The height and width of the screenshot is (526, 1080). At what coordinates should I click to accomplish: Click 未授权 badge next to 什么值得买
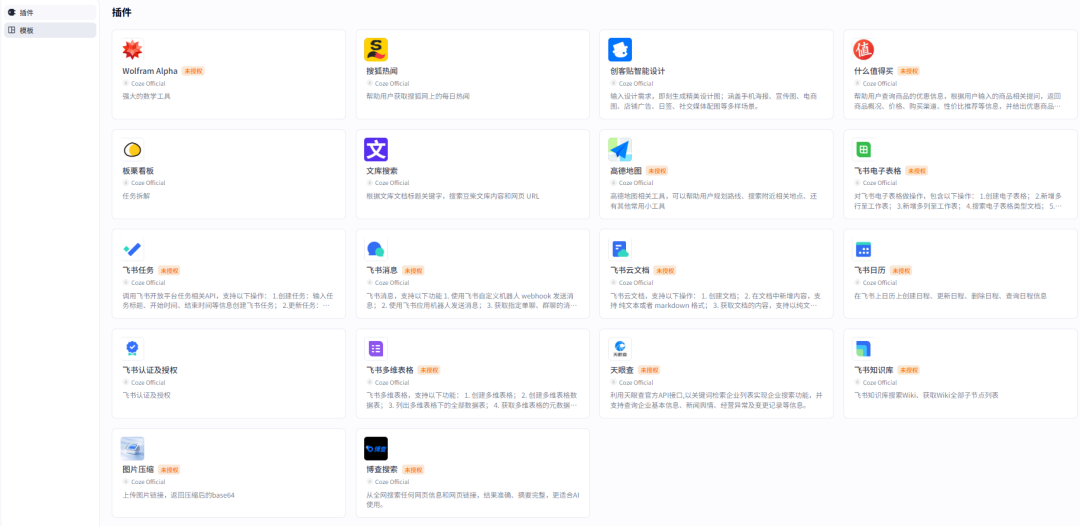pyautogui.click(x=908, y=71)
